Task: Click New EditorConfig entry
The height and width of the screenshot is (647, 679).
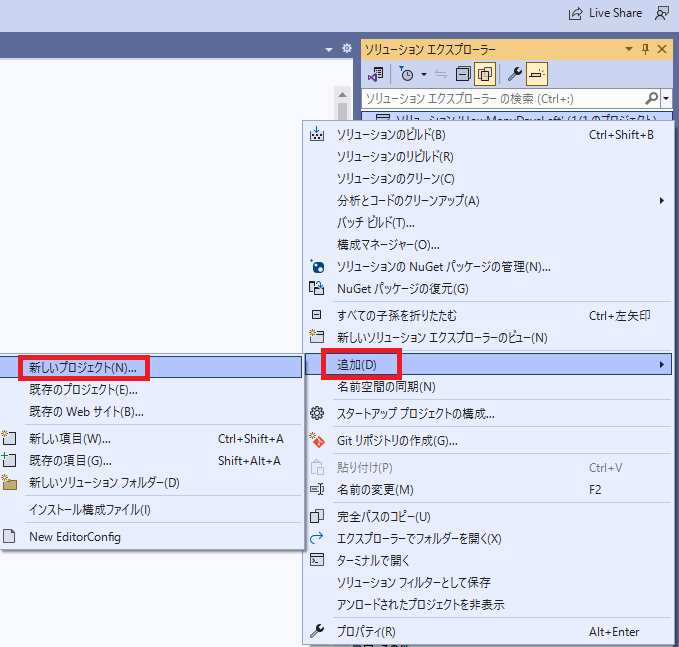Action: [151, 537]
